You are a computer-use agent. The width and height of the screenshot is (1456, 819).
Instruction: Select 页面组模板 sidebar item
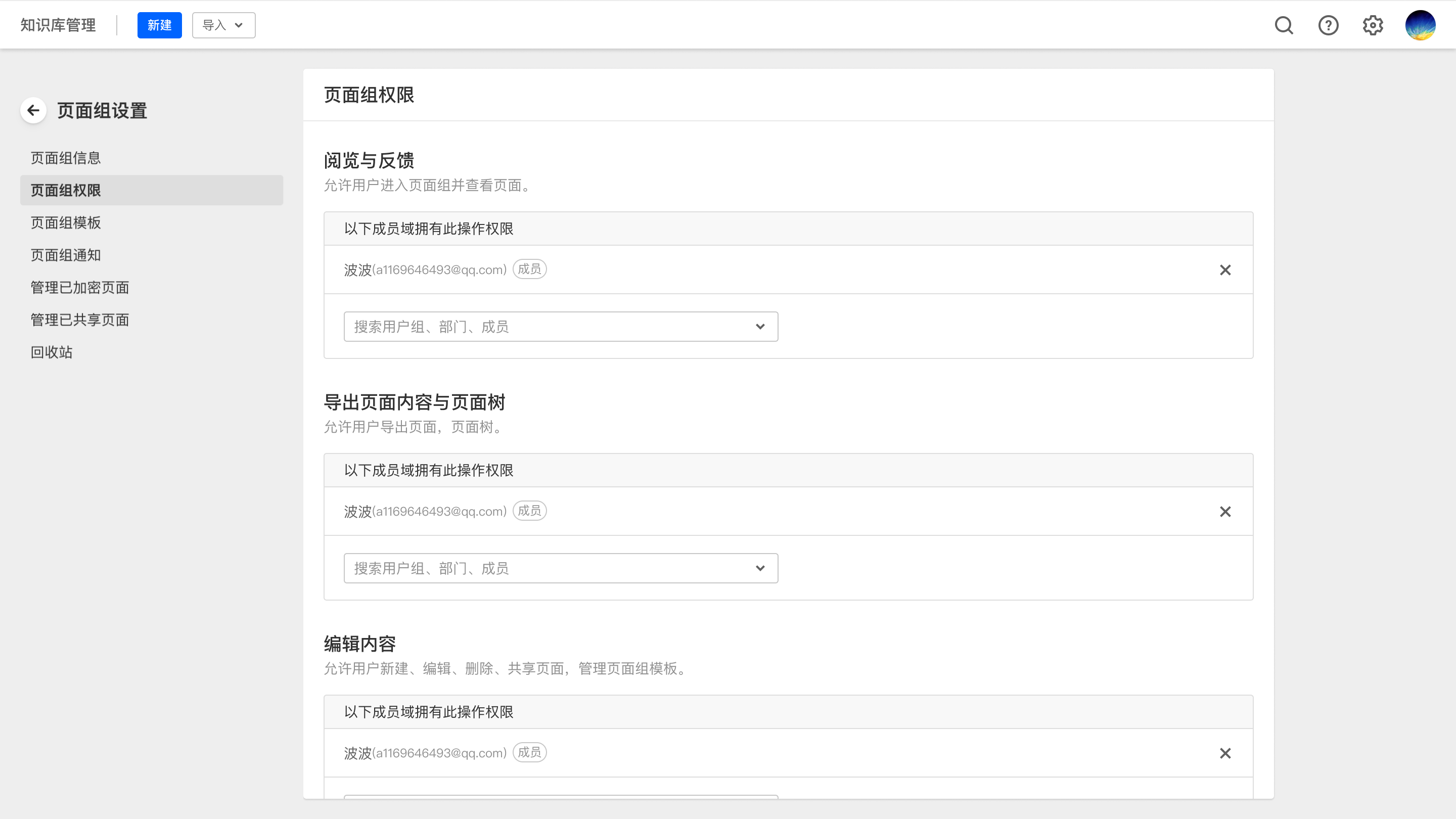coord(66,222)
